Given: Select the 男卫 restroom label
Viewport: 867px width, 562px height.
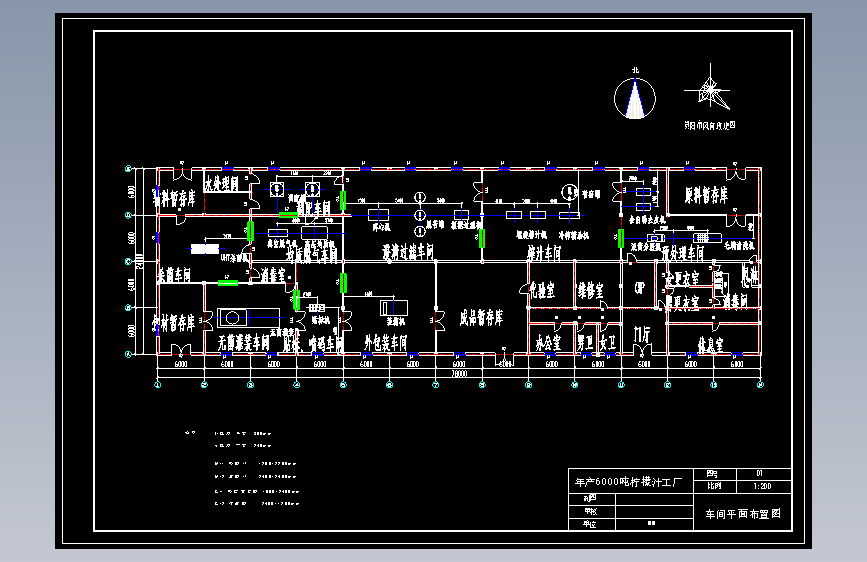Looking at the screenshot, I should point(585,343).
